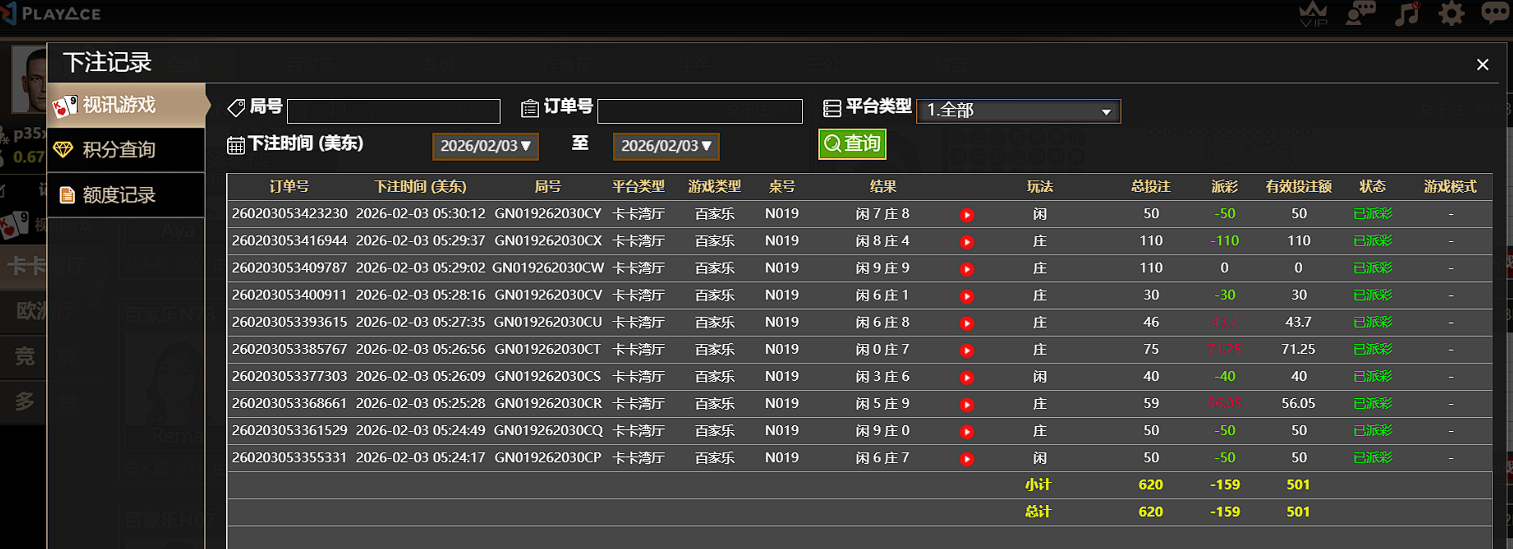Click the green 查询 search button
Viewport: 1513px width, 549px height.
pos(852,144)
